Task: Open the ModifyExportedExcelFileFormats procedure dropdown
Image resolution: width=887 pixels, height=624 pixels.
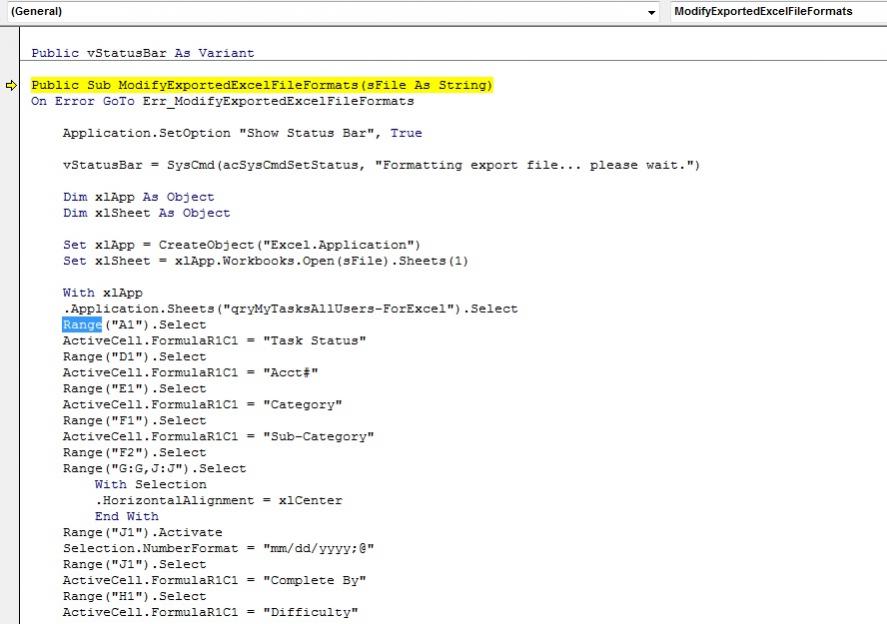Action: coord(778,12)
